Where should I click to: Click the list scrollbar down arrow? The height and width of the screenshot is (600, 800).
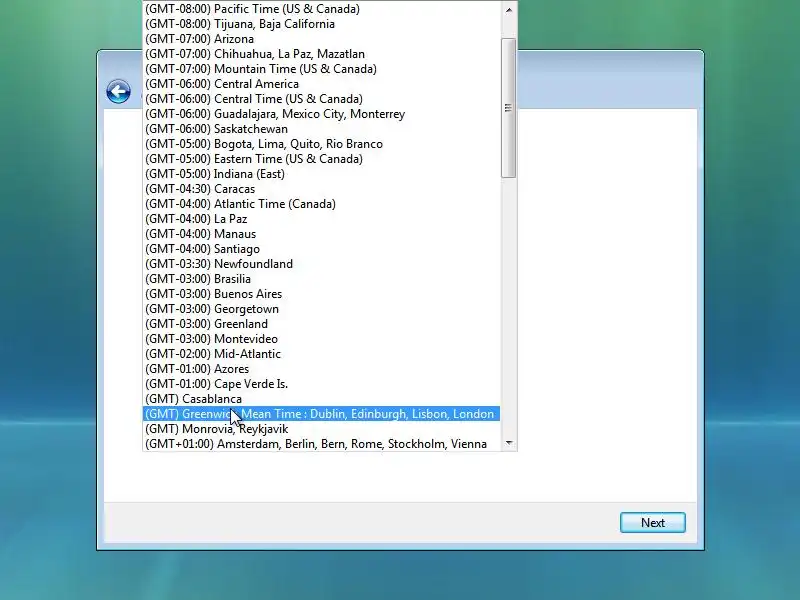(509, 443)
